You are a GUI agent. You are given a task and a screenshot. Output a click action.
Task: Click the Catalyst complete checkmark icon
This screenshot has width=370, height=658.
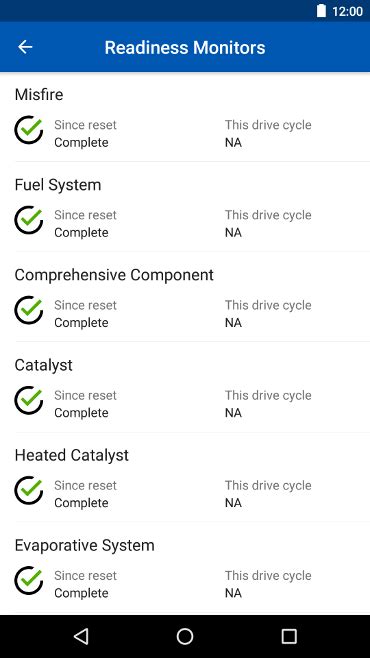coord(29,400)
